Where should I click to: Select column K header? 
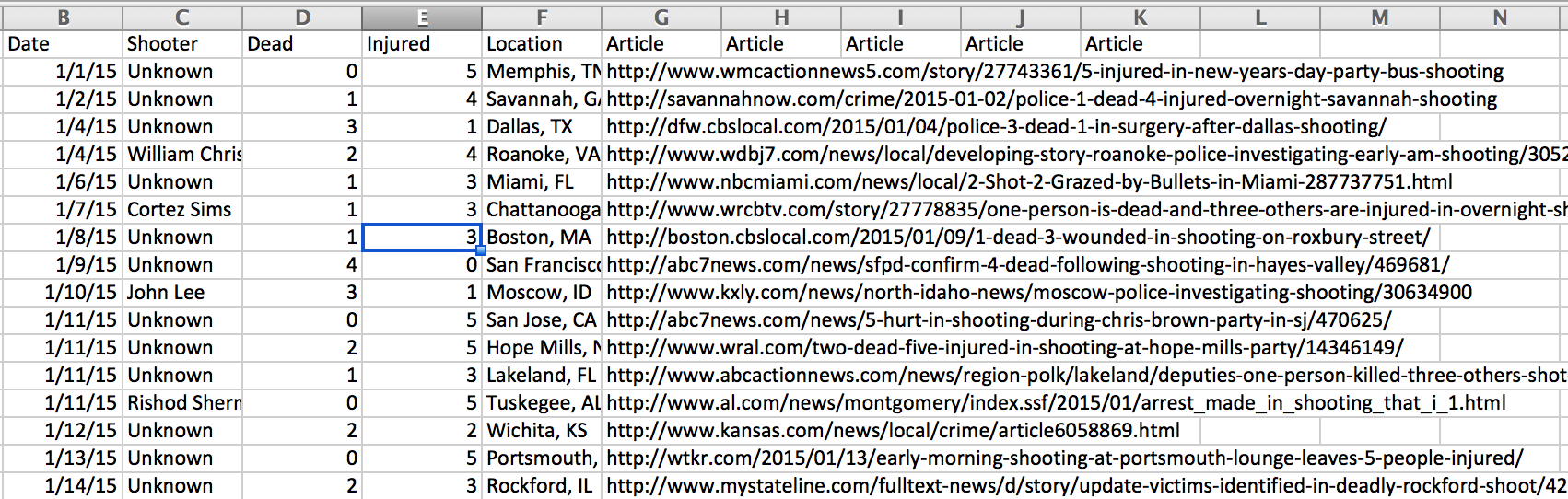tap(1141, 17)
